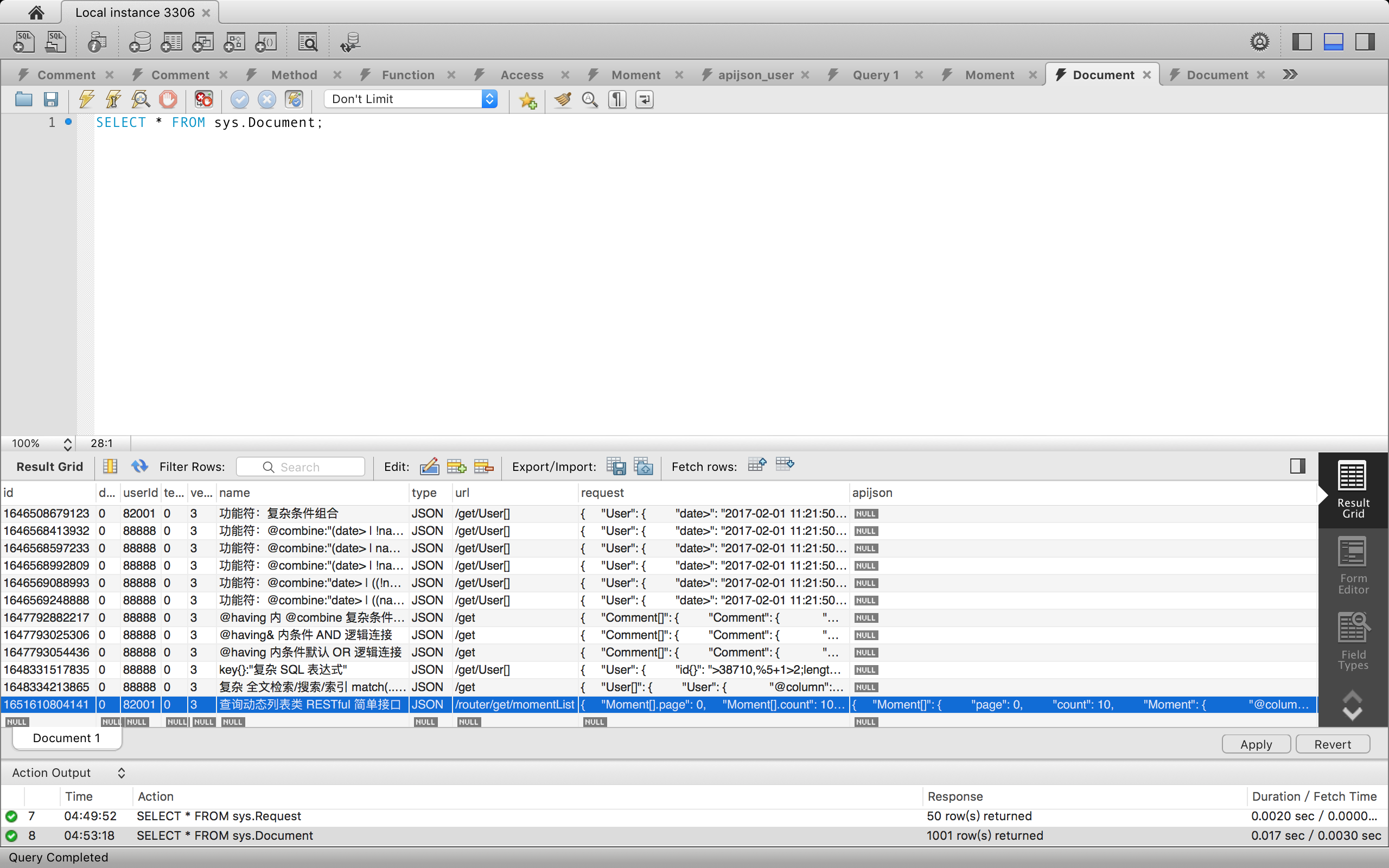Viewport: 1389px width, 868px height.
Task: Apply pending result grid changes
Action: coord(1256,744)
